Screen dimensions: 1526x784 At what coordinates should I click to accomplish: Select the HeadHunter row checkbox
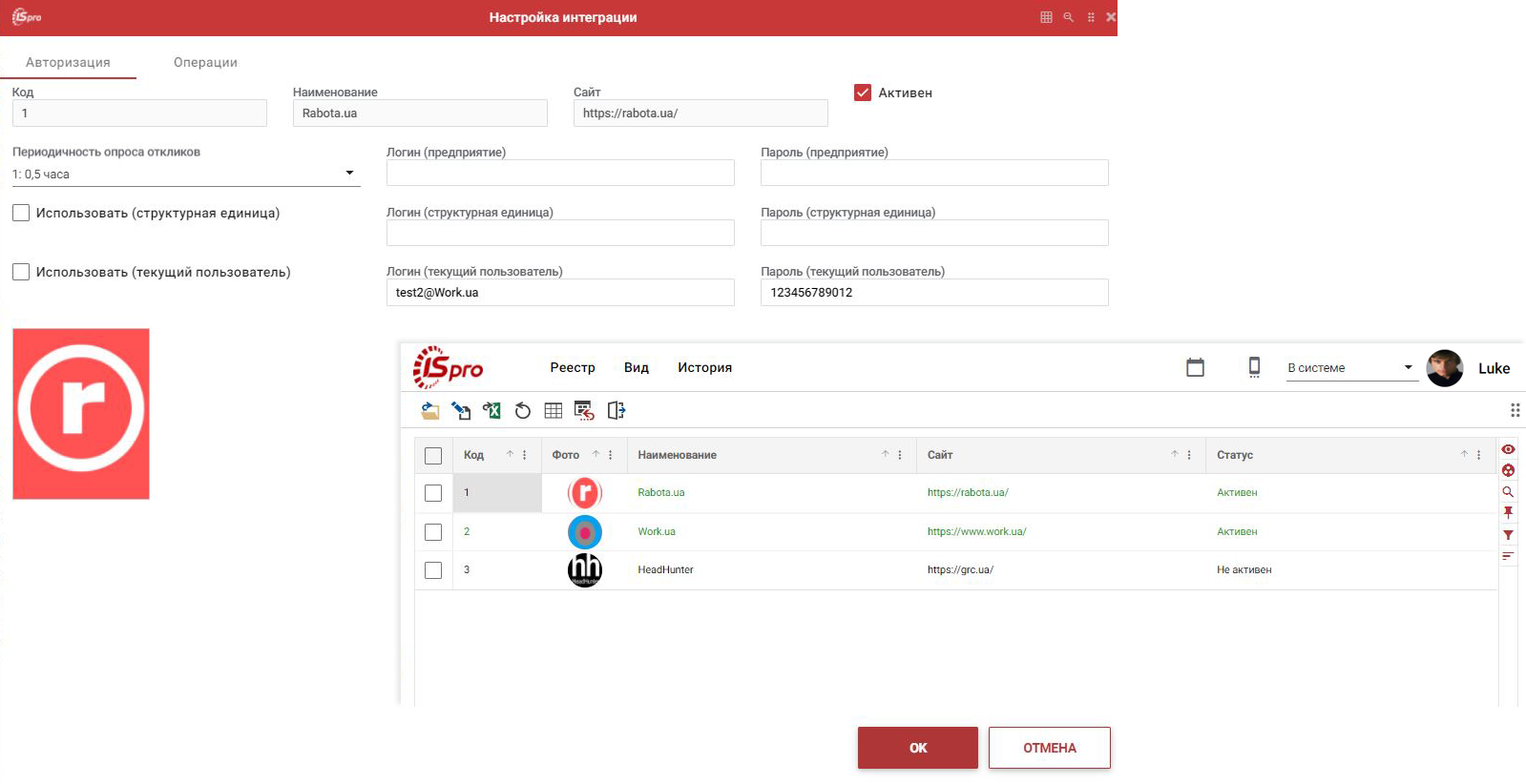pyautogui.click(x=433, y=570)
